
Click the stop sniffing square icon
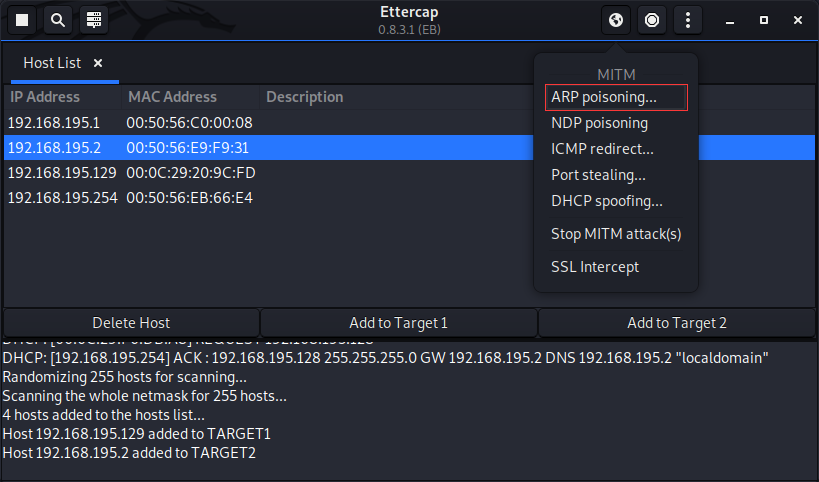(22, 20)
